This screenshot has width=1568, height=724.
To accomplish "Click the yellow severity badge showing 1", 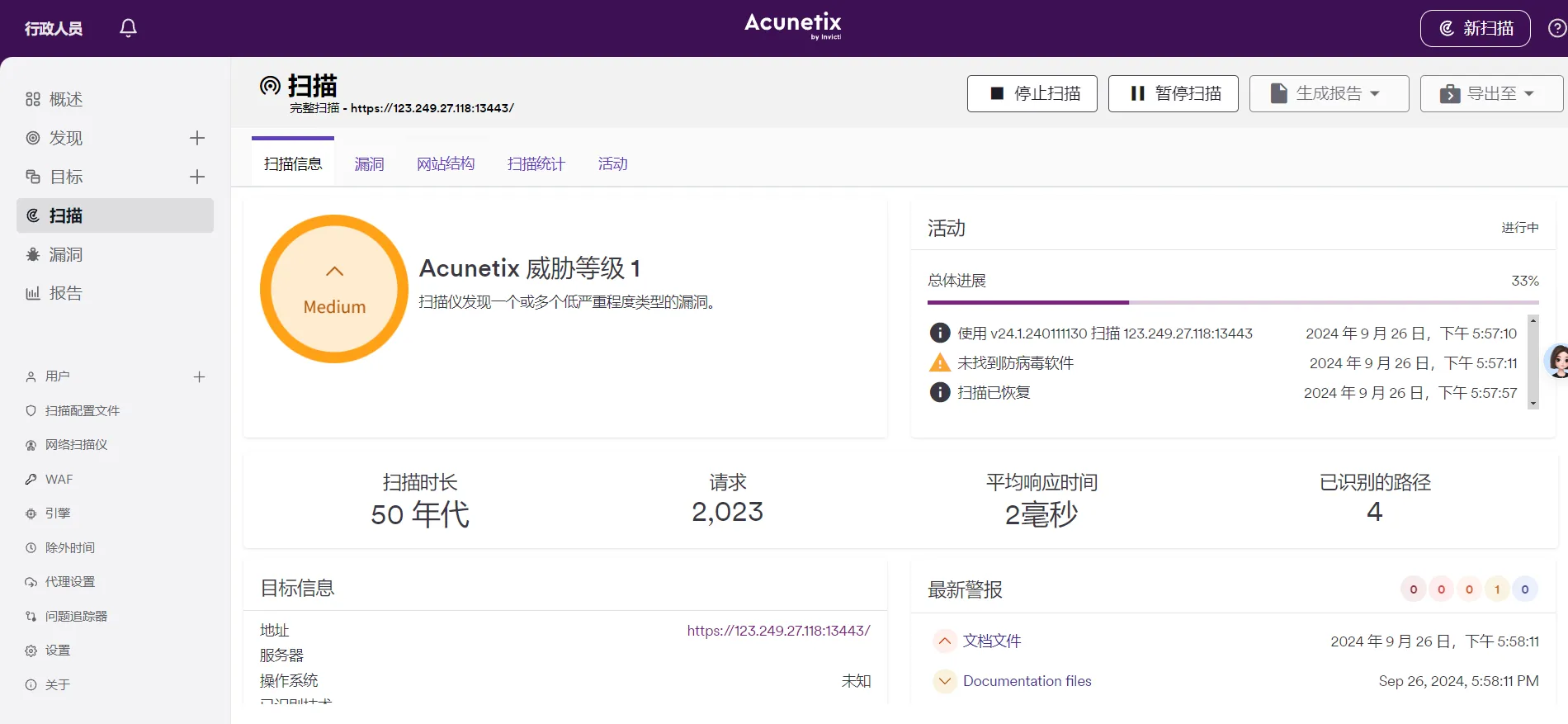I will pyautogui.click(x=1497, y=589).
